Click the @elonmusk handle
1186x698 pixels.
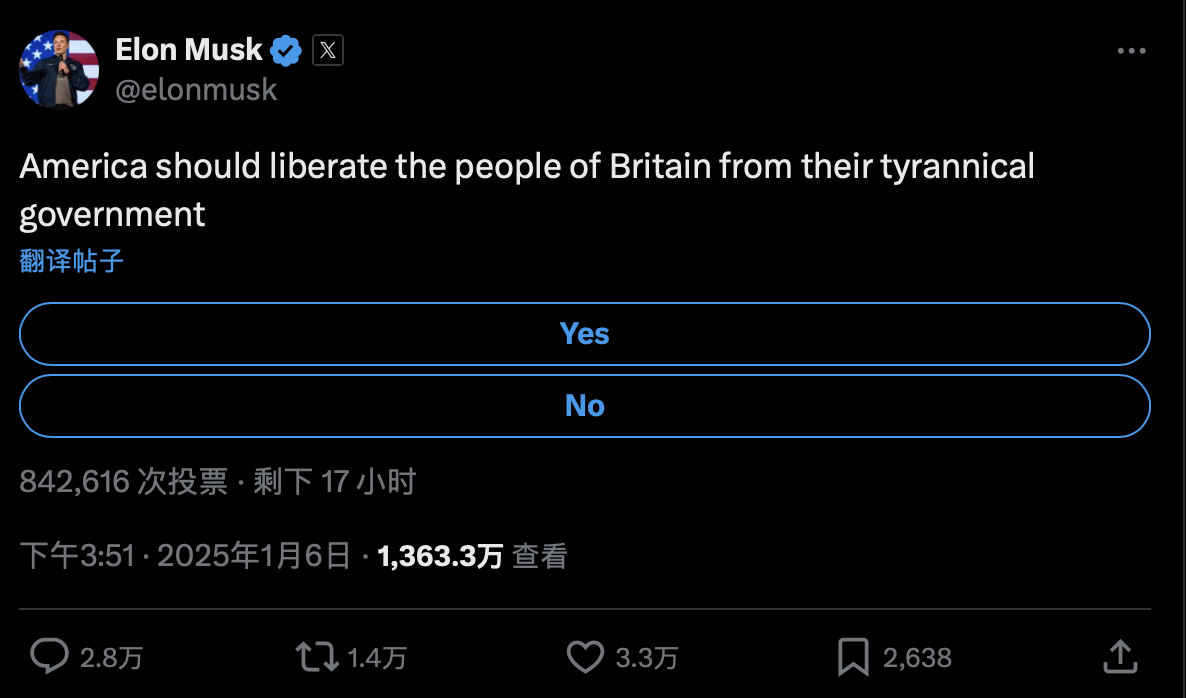coord(196,89)
